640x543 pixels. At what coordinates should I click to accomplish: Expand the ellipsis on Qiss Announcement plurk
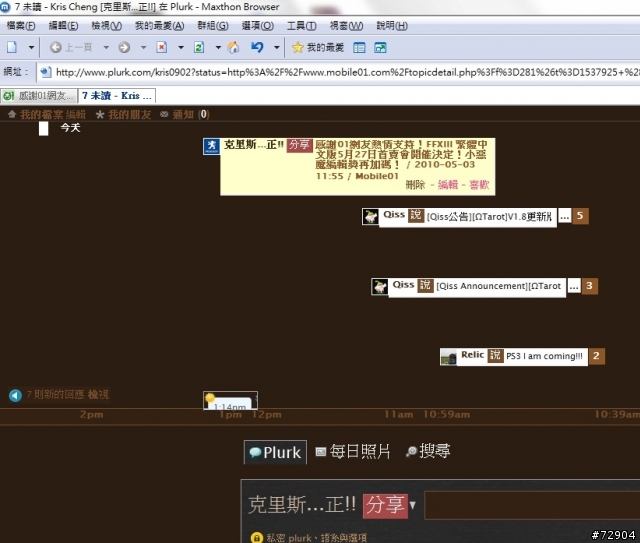coord(574,286)
